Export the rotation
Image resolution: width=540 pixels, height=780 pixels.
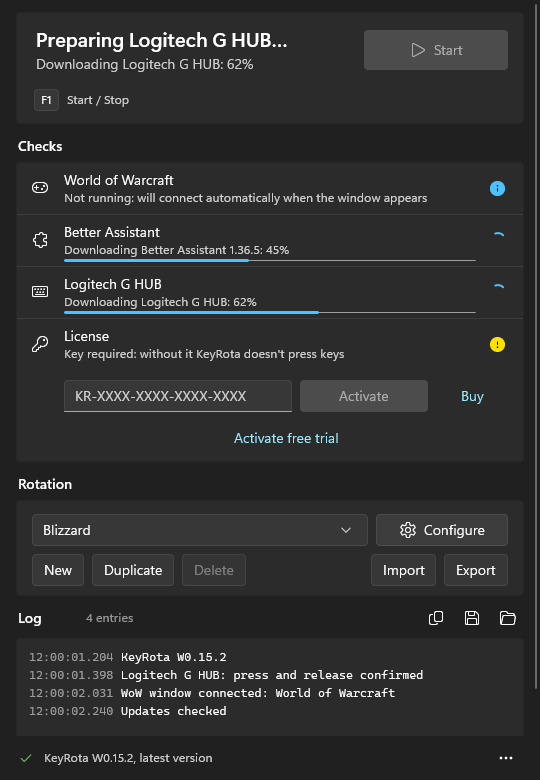click(475, 570)
